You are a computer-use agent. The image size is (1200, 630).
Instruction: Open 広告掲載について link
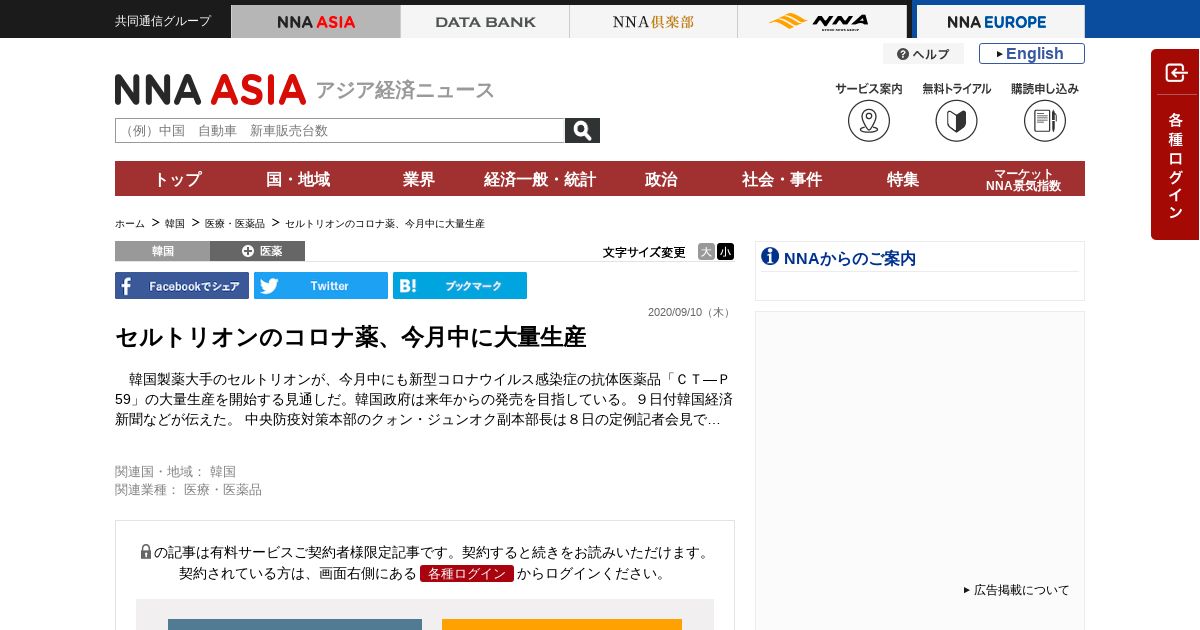(x=1016, y=590)
